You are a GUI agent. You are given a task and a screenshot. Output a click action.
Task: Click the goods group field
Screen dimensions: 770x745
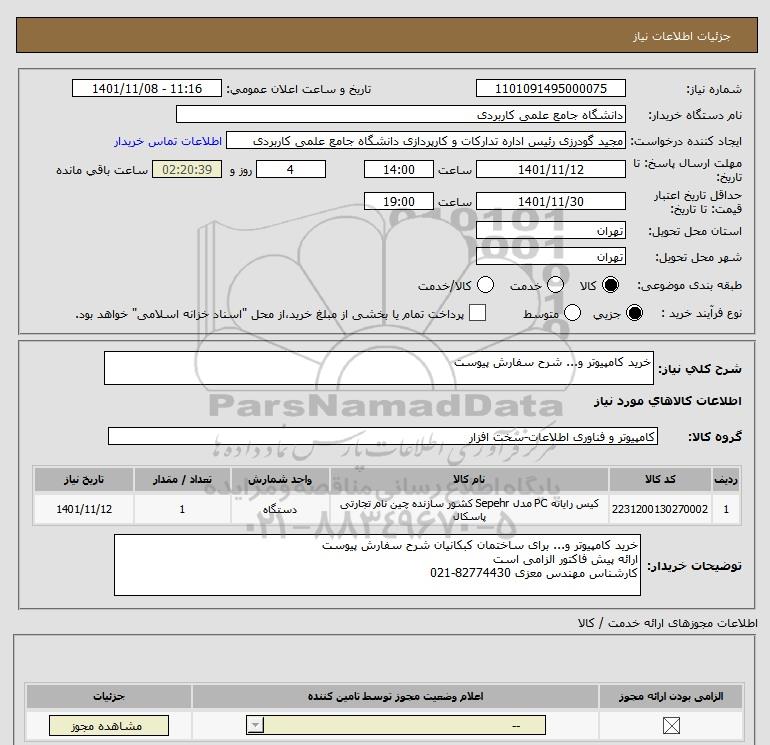pyautogui.click(x=383, y=436)
